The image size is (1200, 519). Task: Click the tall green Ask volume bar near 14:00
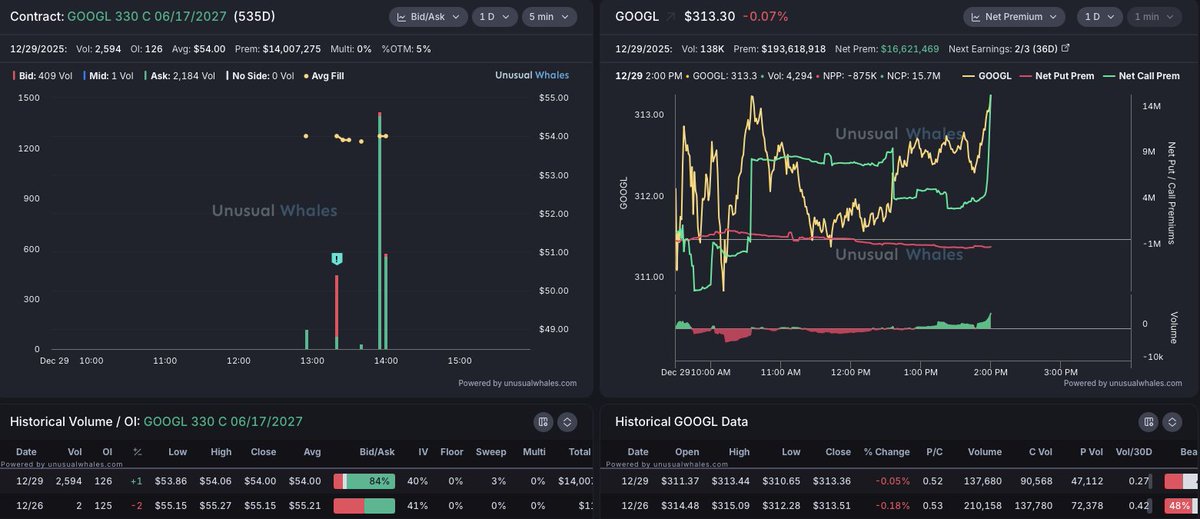(x=380, y=231)
